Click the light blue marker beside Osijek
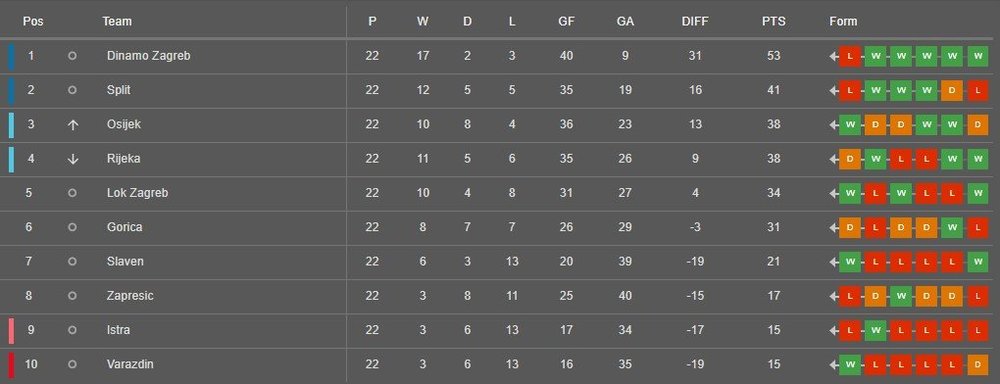This screenshot has height=384, width=1000. 11,125
